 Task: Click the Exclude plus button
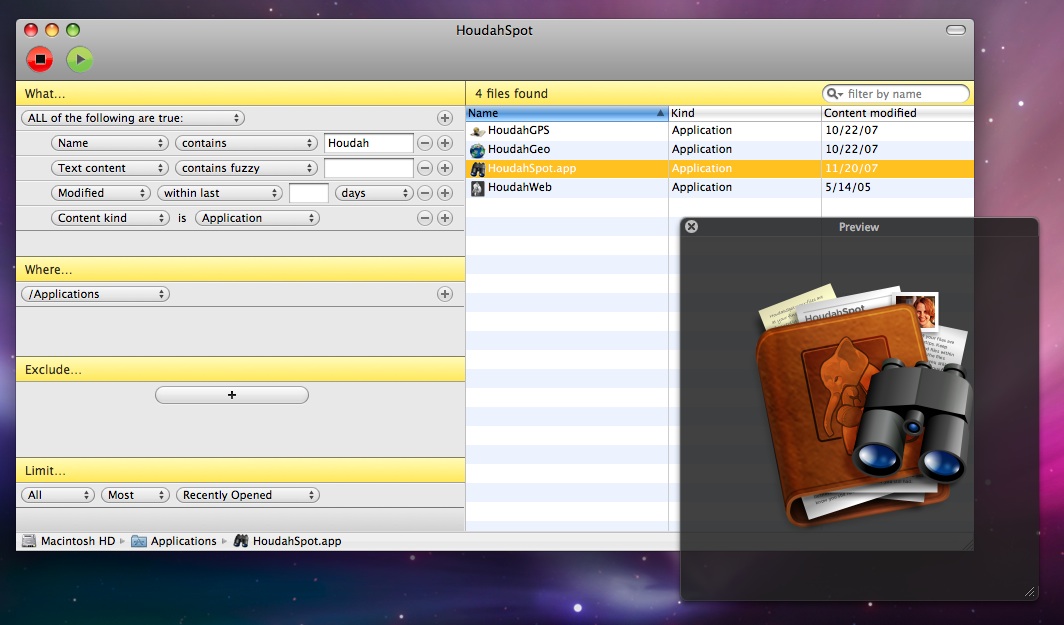(232, 395)
